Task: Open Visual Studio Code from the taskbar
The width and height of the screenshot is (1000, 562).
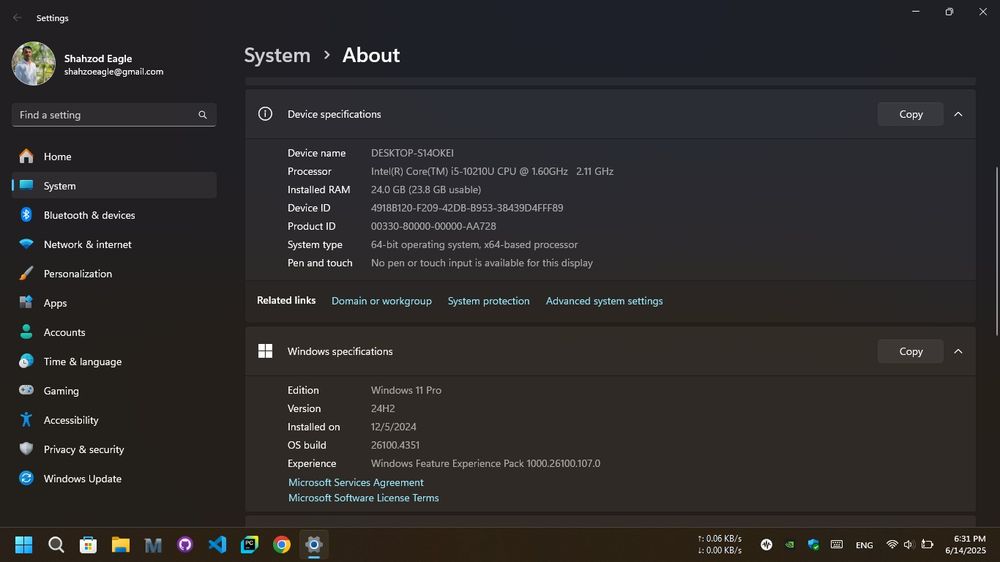Action: [217, 545]
